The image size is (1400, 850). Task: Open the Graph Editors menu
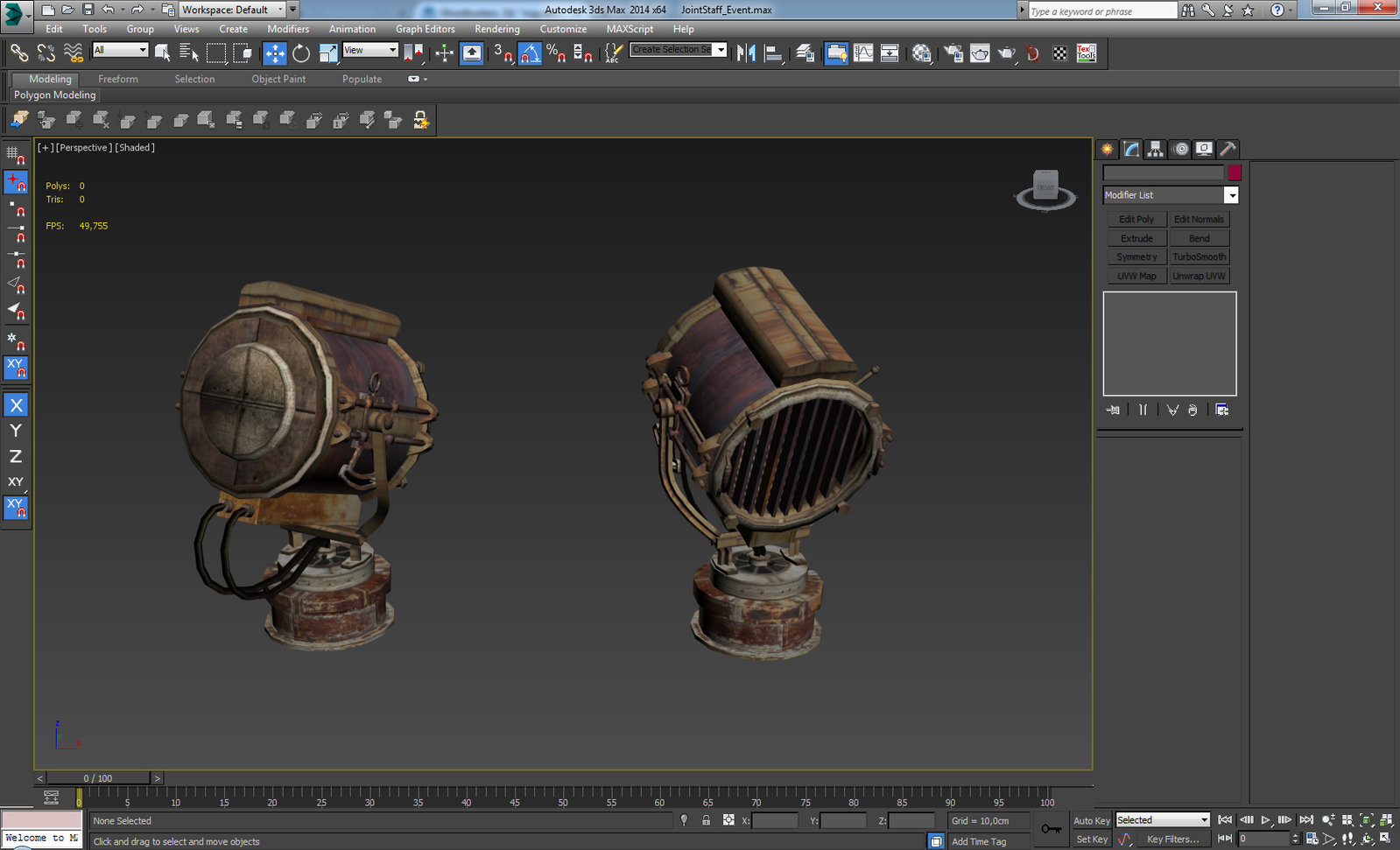click(425, 29)
